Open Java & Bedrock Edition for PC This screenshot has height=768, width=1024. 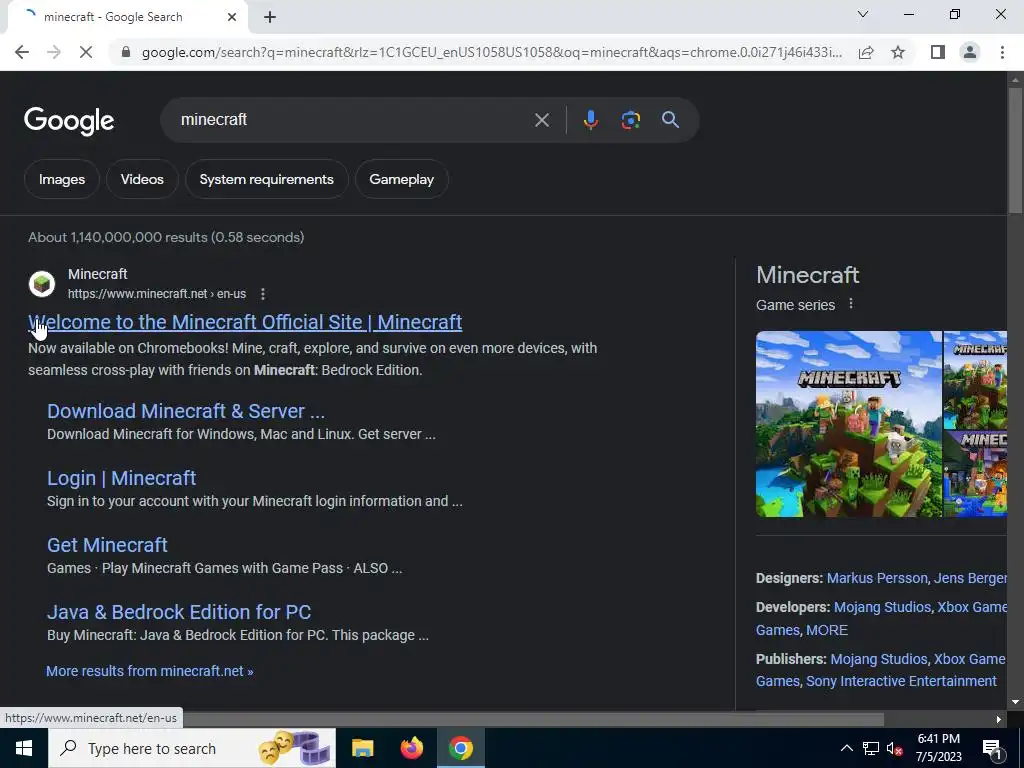pos(179,612)
